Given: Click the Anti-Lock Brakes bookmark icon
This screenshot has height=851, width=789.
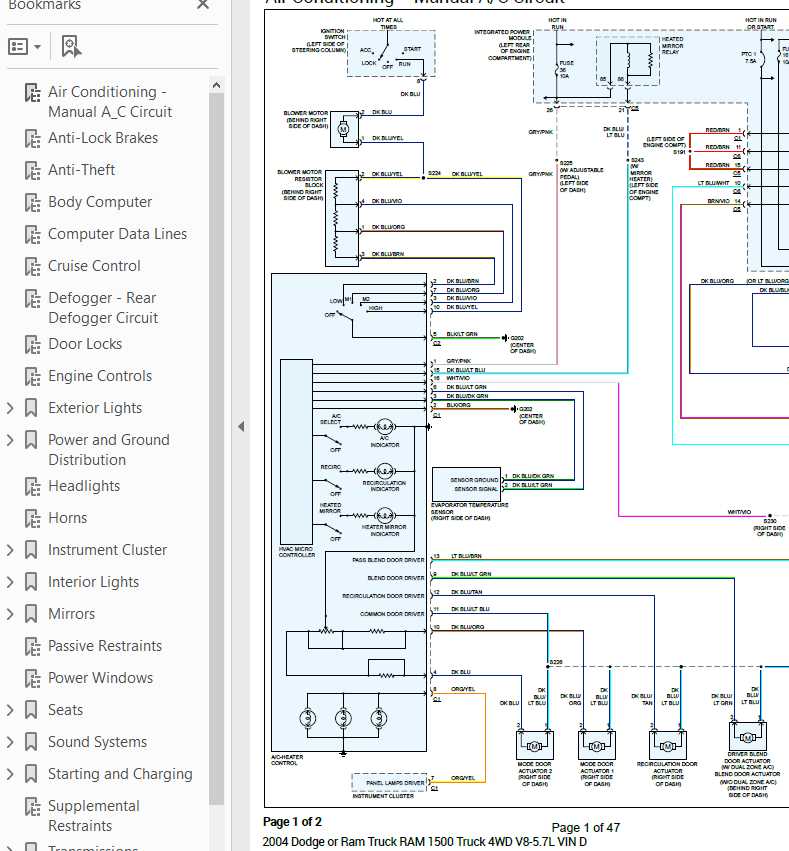Looking at the screenshot, I should pyautogui.click(x=33, y=138).
